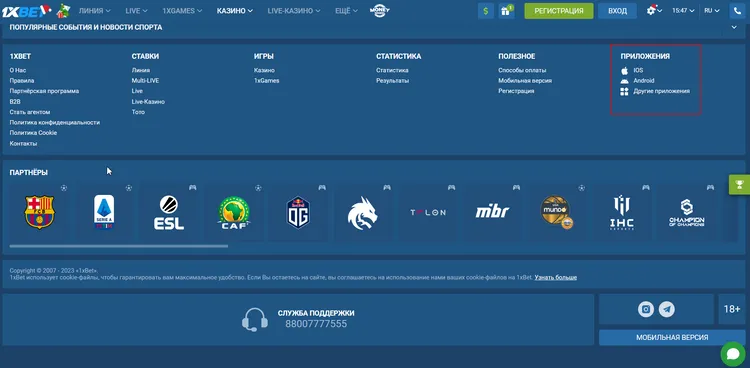Image resolution: width=750 pixels, height=368 pixels.
Task: Expand the КАЗИНО menu
Action: (235, 11)
